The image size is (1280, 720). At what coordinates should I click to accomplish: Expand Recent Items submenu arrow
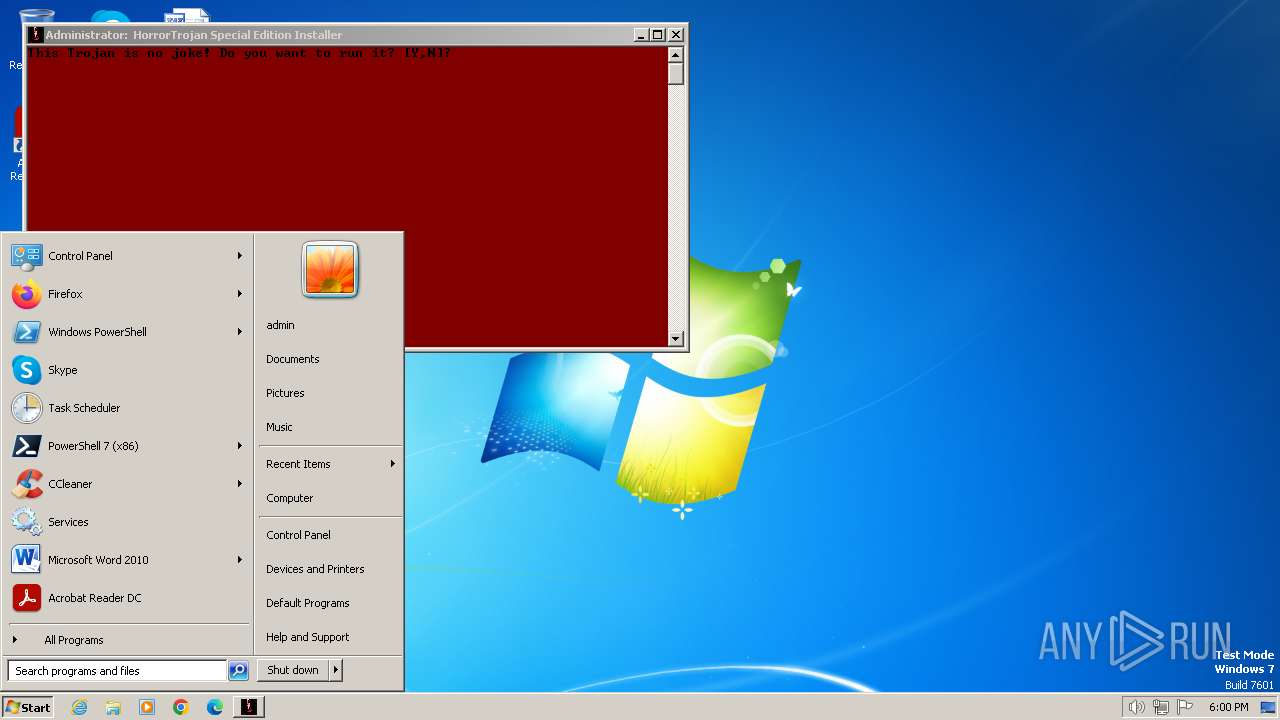pyautogui.click(x=393, y=464)
